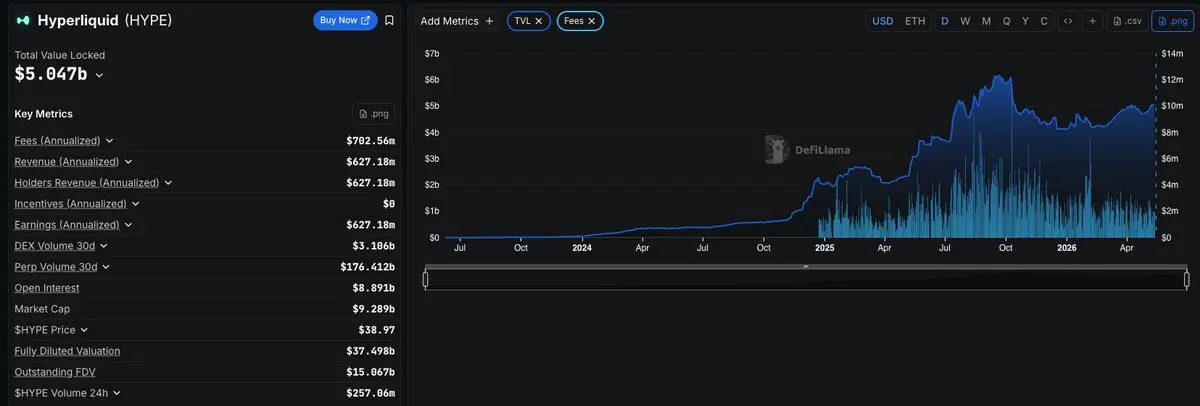The image size is (1200, 406).
Task: Download chart image as .png
Action: click(x=1172, y=21)
